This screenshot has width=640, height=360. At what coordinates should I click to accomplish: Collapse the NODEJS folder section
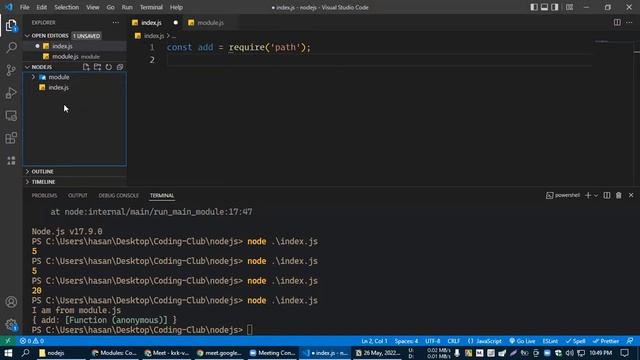(27, 67)
